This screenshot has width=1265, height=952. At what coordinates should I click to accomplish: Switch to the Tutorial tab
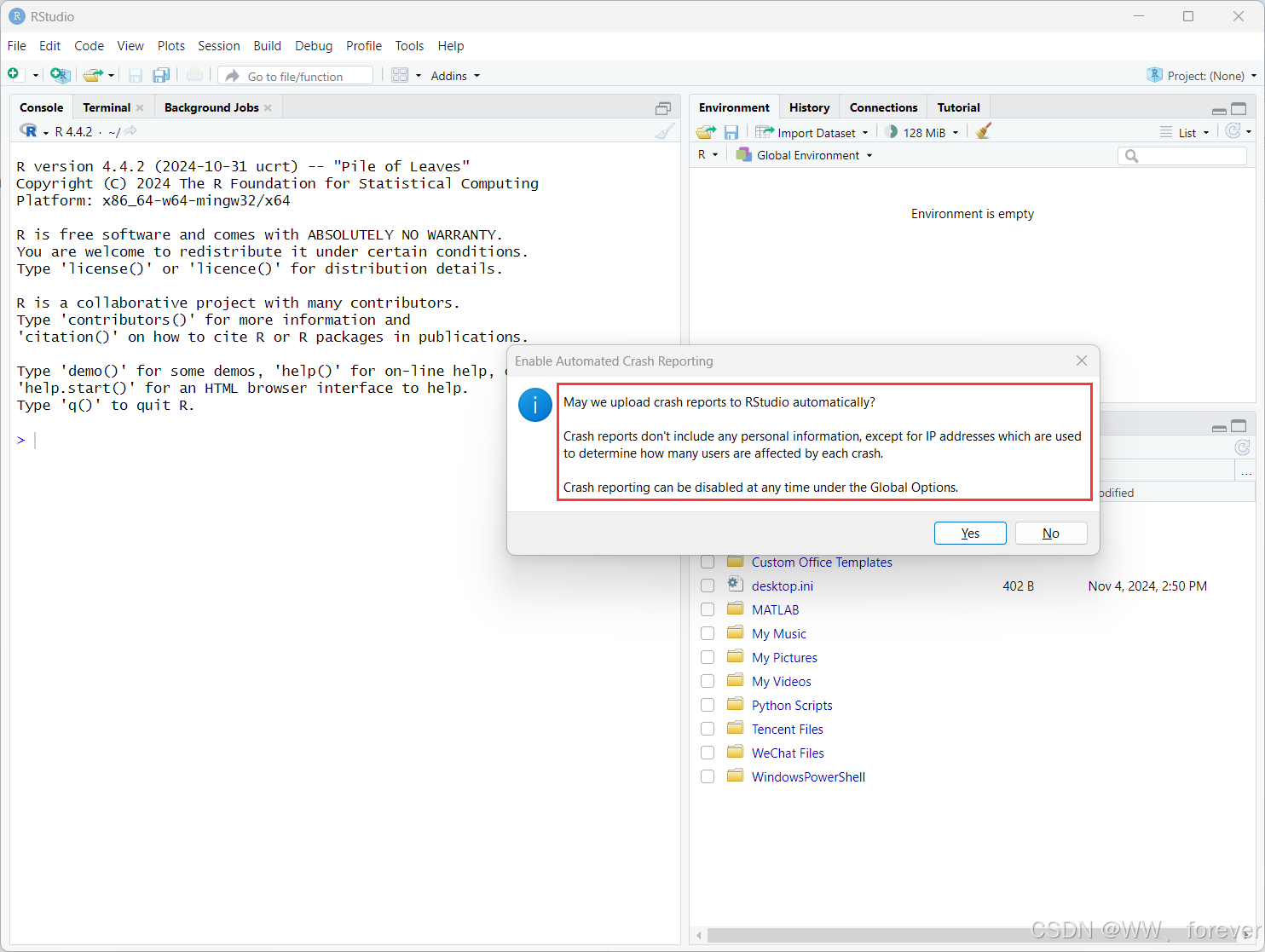(x=958, y=107)
